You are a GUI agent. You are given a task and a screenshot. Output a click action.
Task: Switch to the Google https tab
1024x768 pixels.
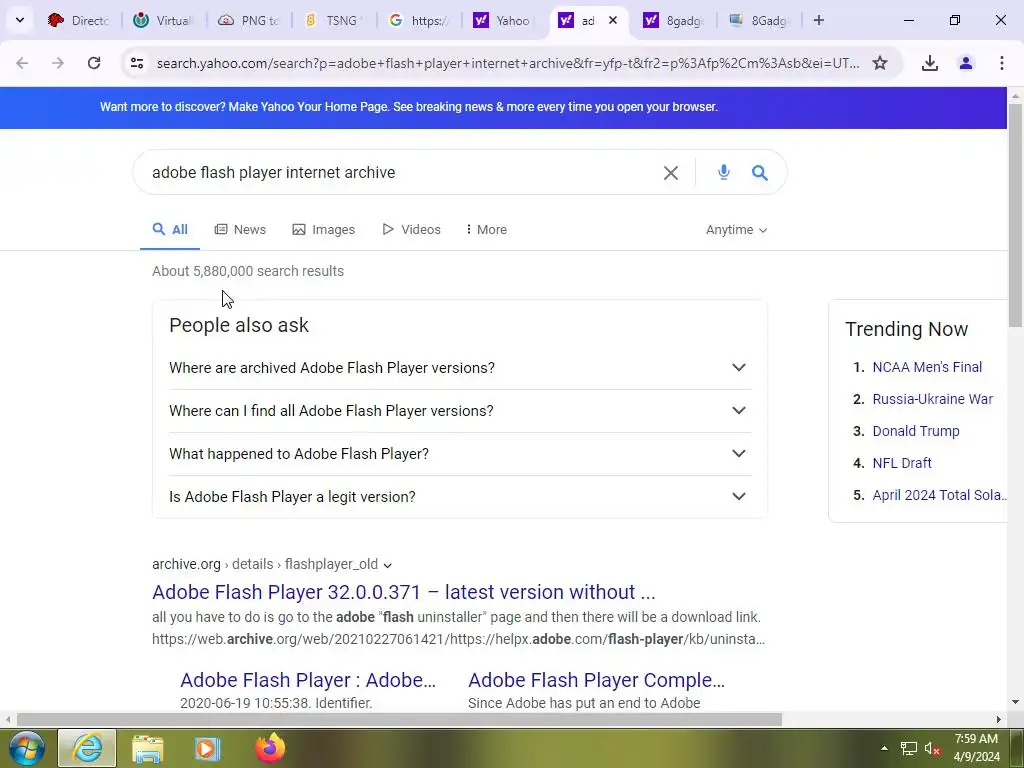pyautogui.click(x=419, y=20)
